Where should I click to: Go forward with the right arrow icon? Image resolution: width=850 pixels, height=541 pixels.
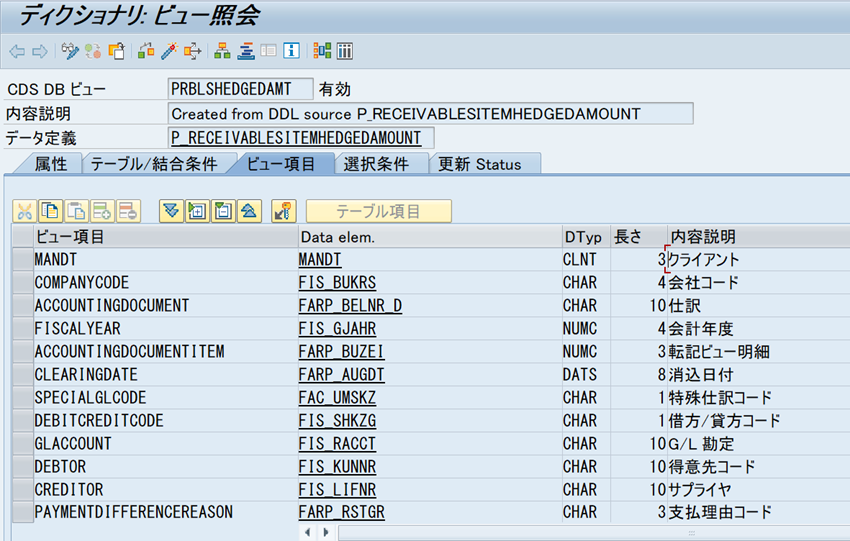coord(40,51)
